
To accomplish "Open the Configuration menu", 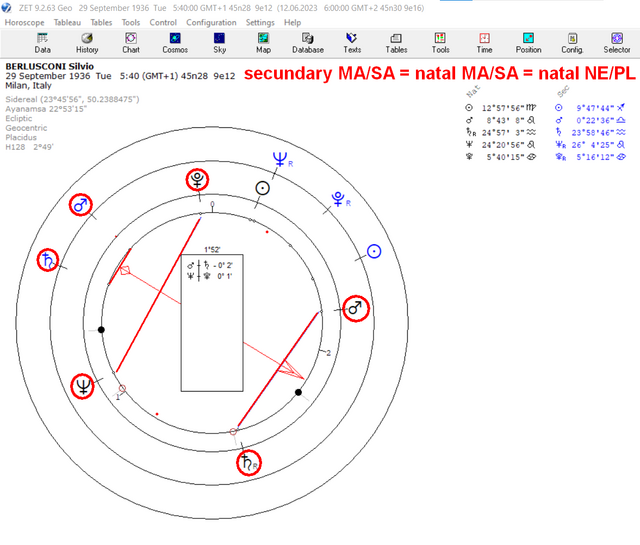I will (211, 22).
